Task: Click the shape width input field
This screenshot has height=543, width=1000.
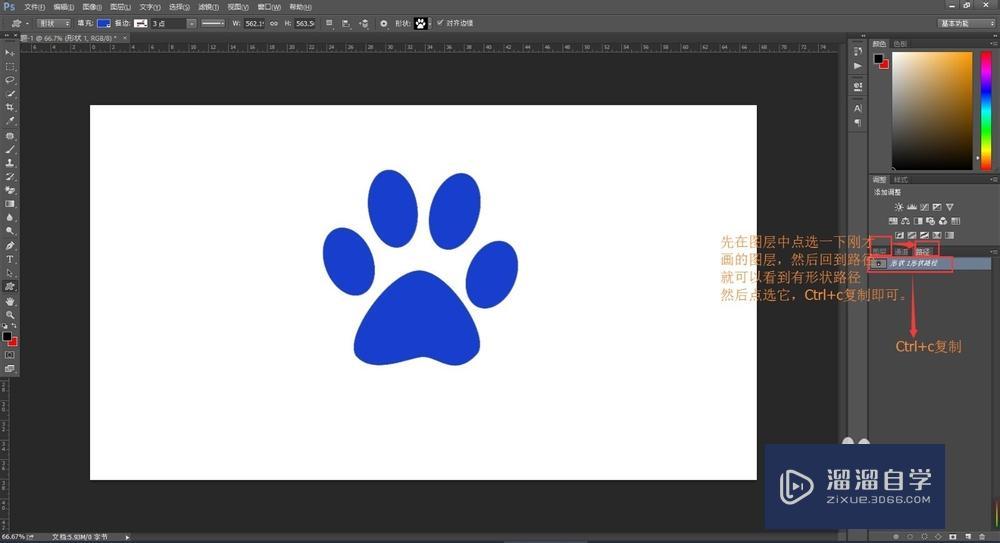Action: point(254,23)
